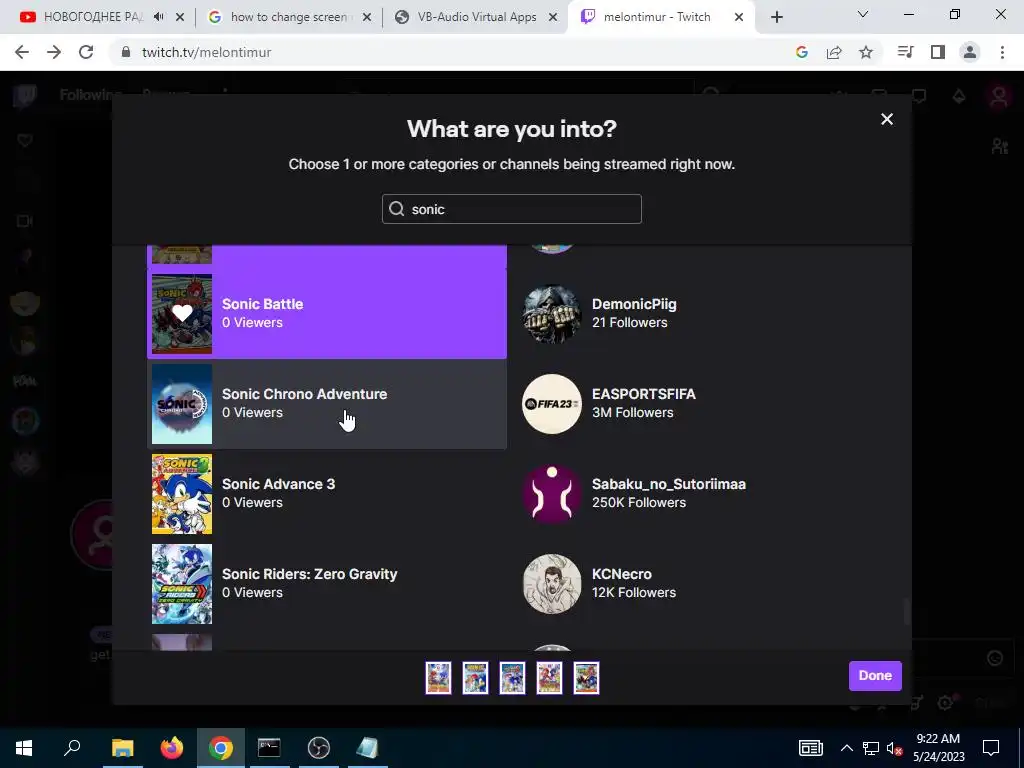
Task: Switch to 'how to change screen' Google tab
Action: click(289, 17)
